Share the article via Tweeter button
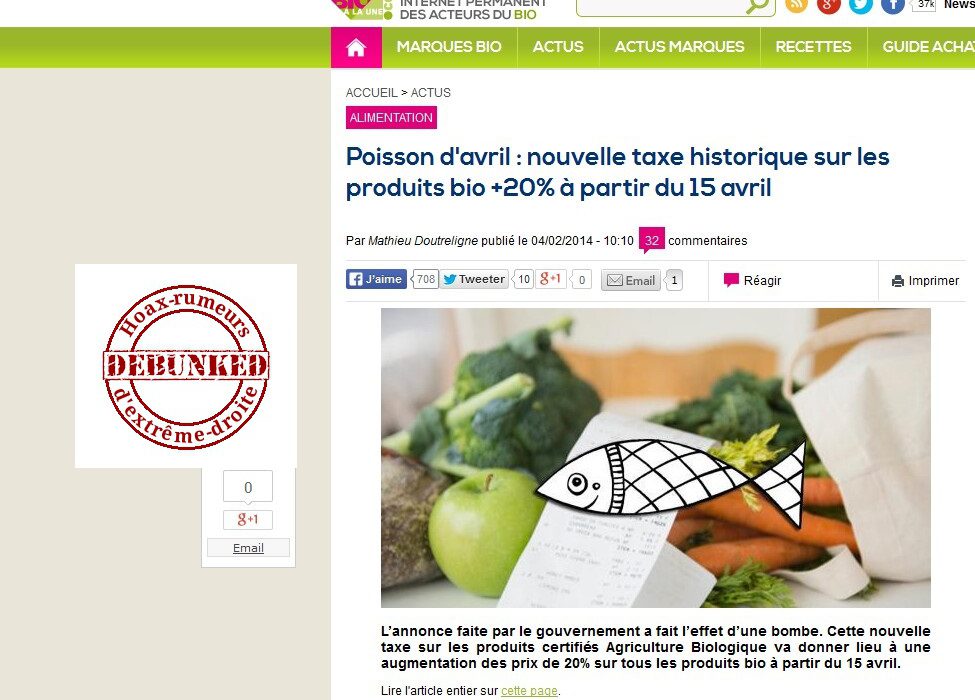The height and width of the screenshot is (700, 975). 474,279
